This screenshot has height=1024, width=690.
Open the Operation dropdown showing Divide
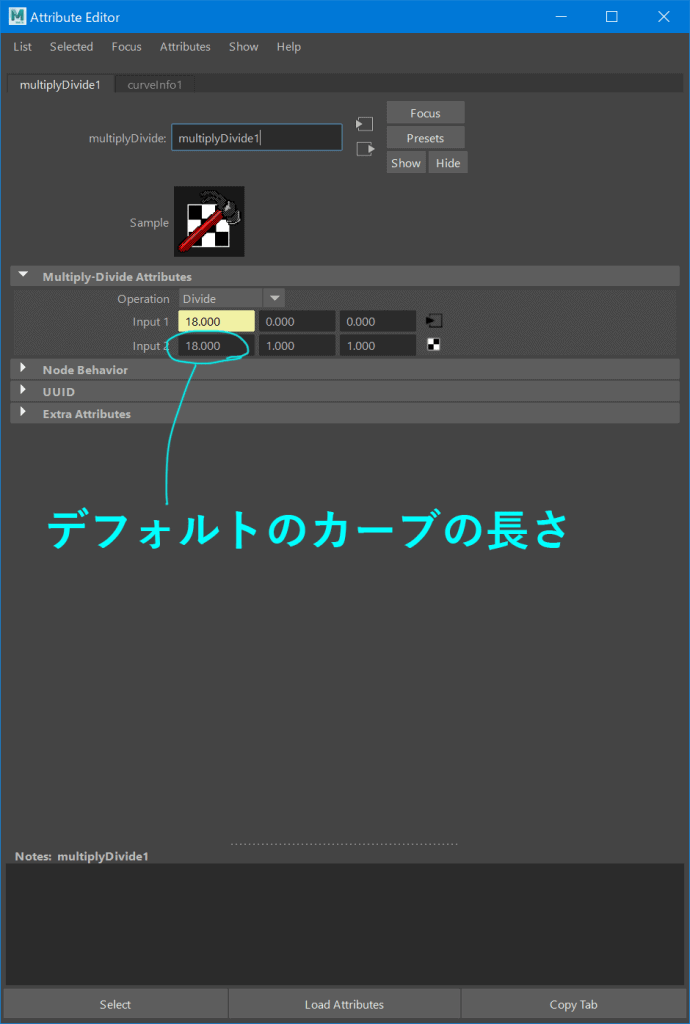pos(232,298)
